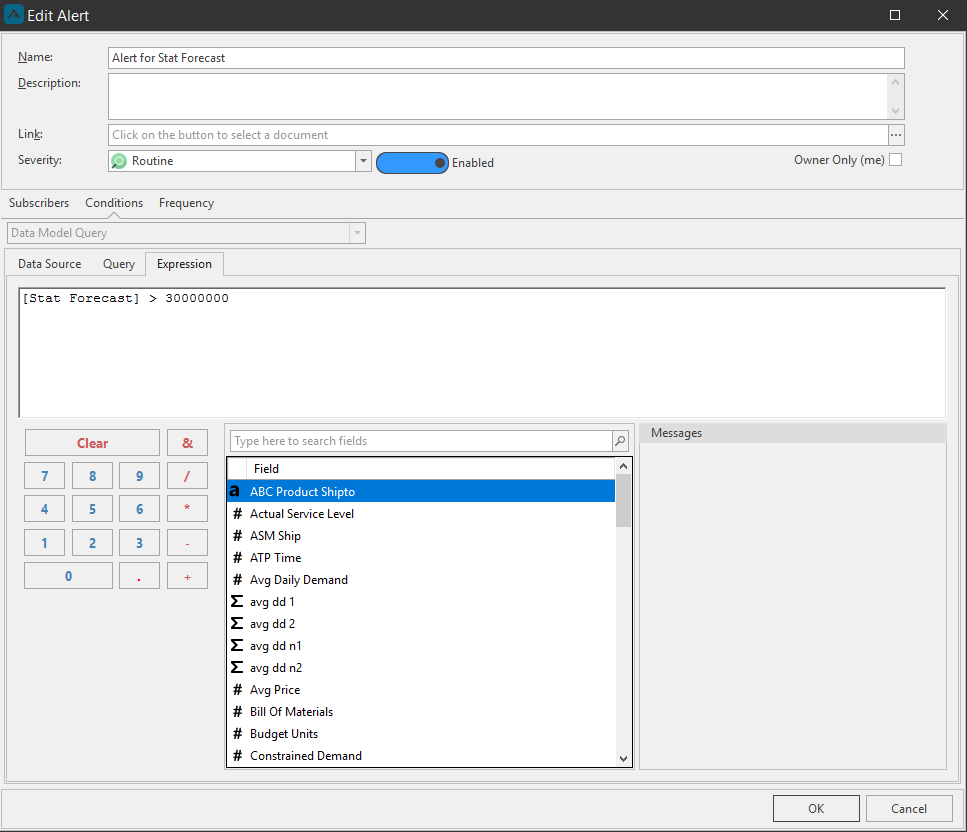Screen dimensions: 967x832
Task: Click the Clear button
Action: (93, 443)
